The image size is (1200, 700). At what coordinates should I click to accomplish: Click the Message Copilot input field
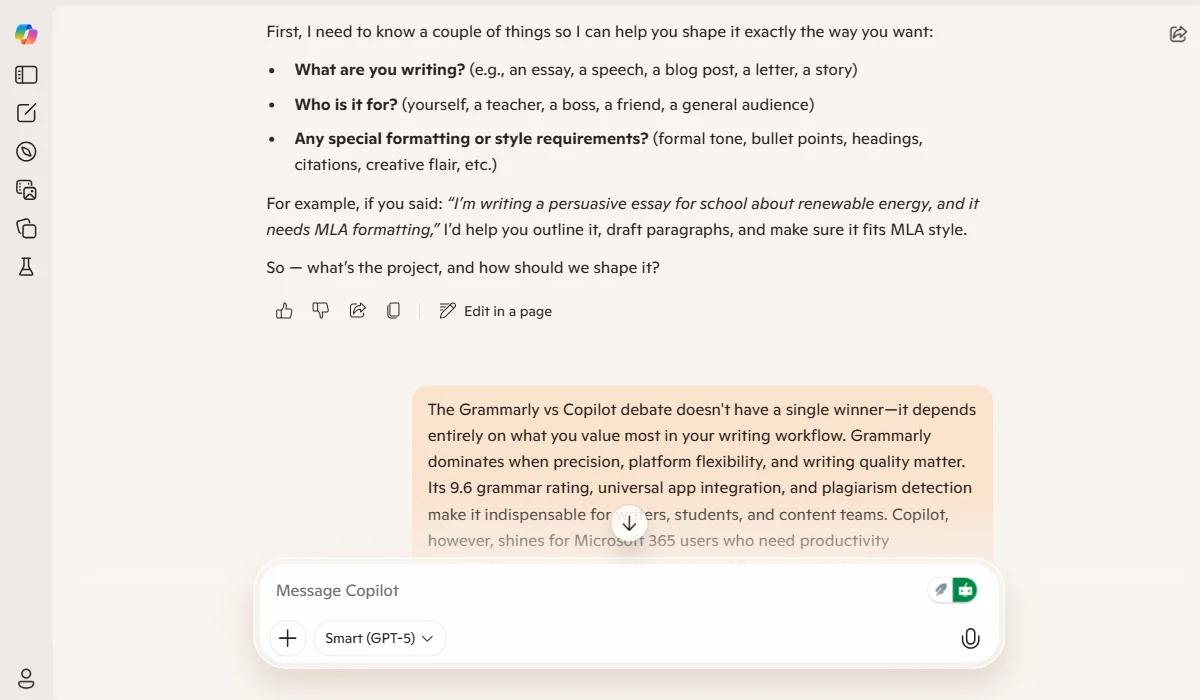pyautogui.click(x=600, y=590)
